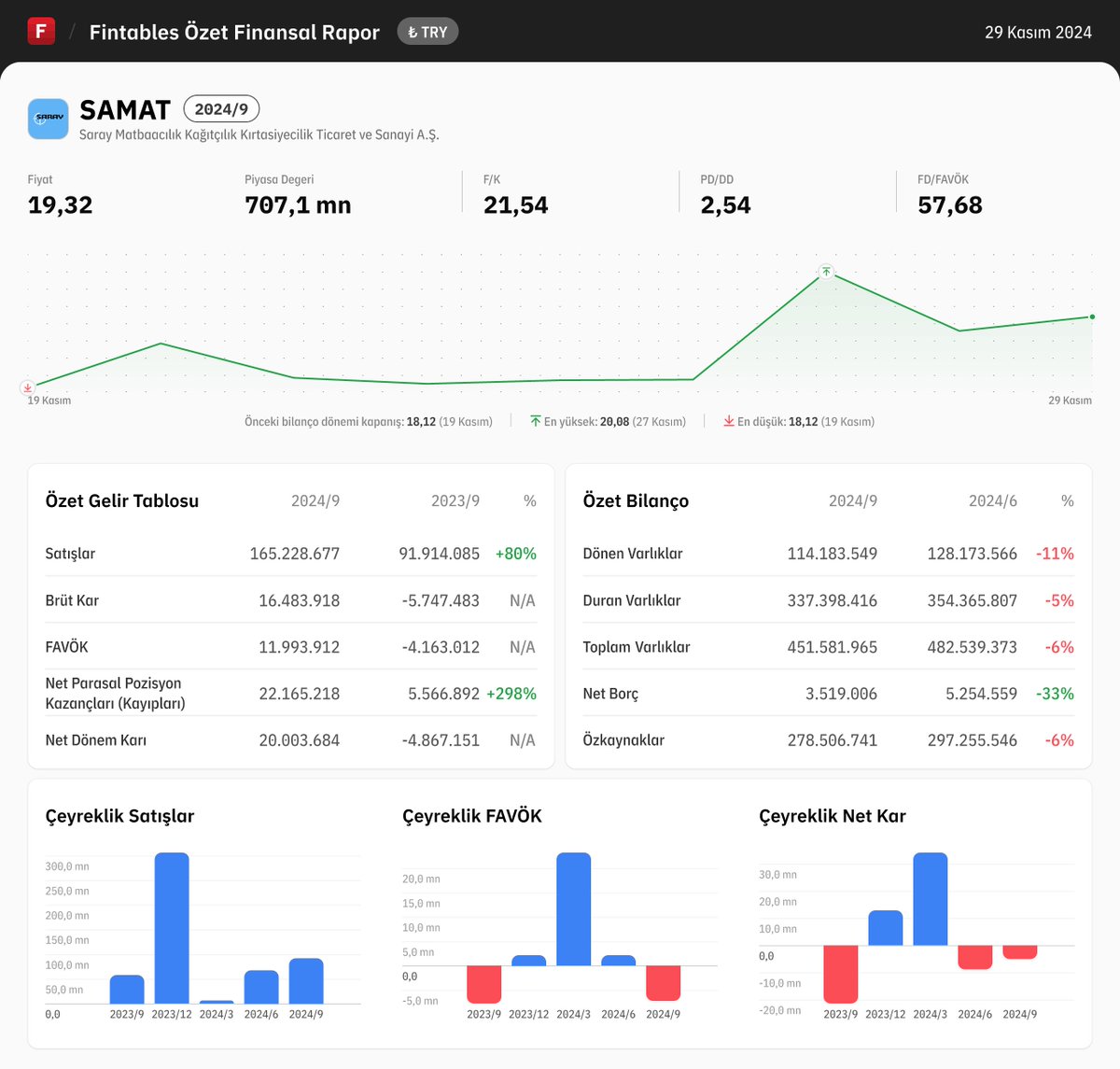The height and width of the screenshot is (1069, 1120).
Task: Click the 2024/9 period badge
Action: [x=221, y=109]
